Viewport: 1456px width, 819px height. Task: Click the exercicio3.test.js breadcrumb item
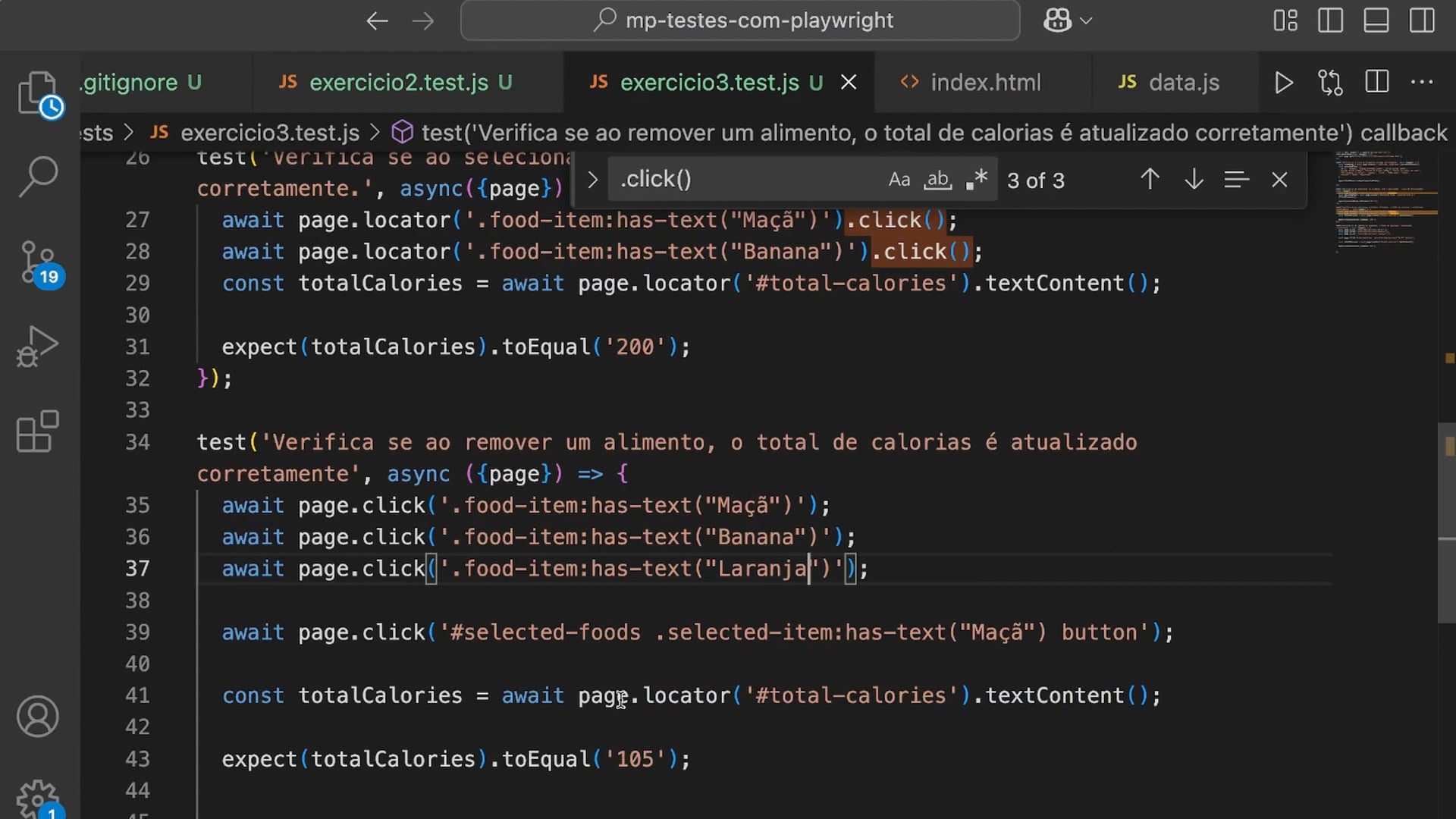[x=269, y=133]
